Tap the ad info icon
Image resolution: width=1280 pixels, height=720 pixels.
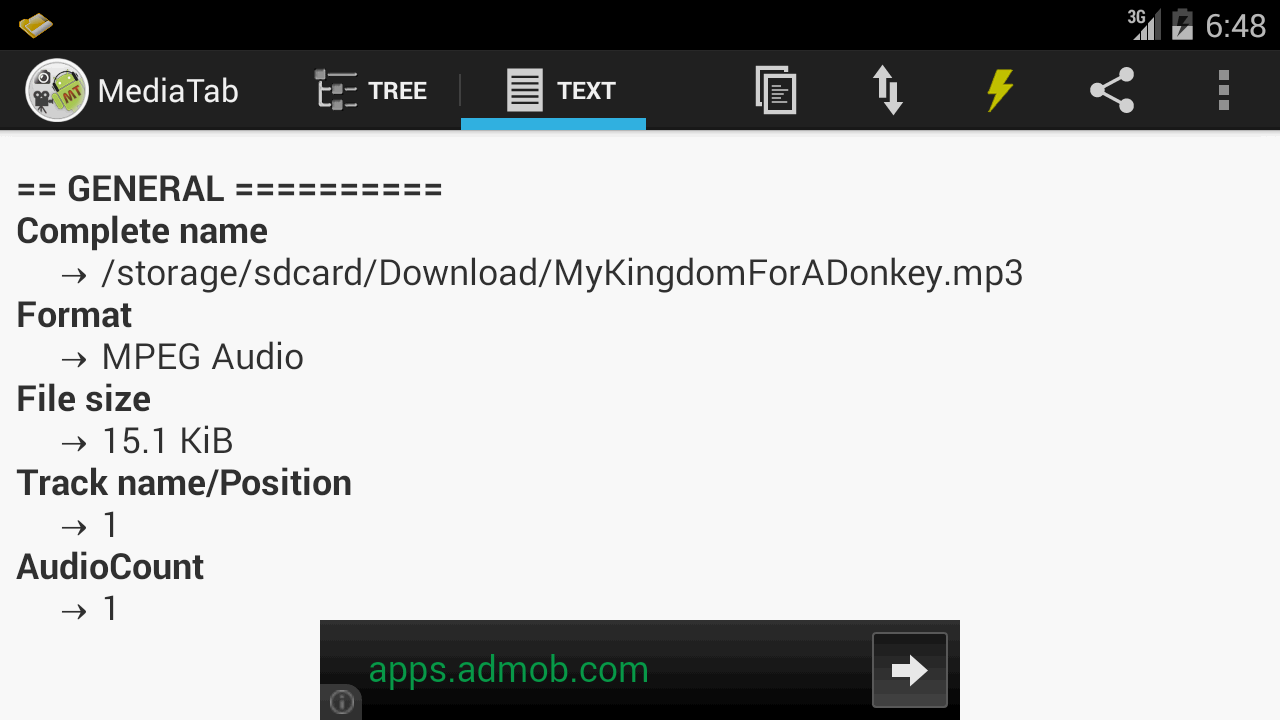(341, 703)
